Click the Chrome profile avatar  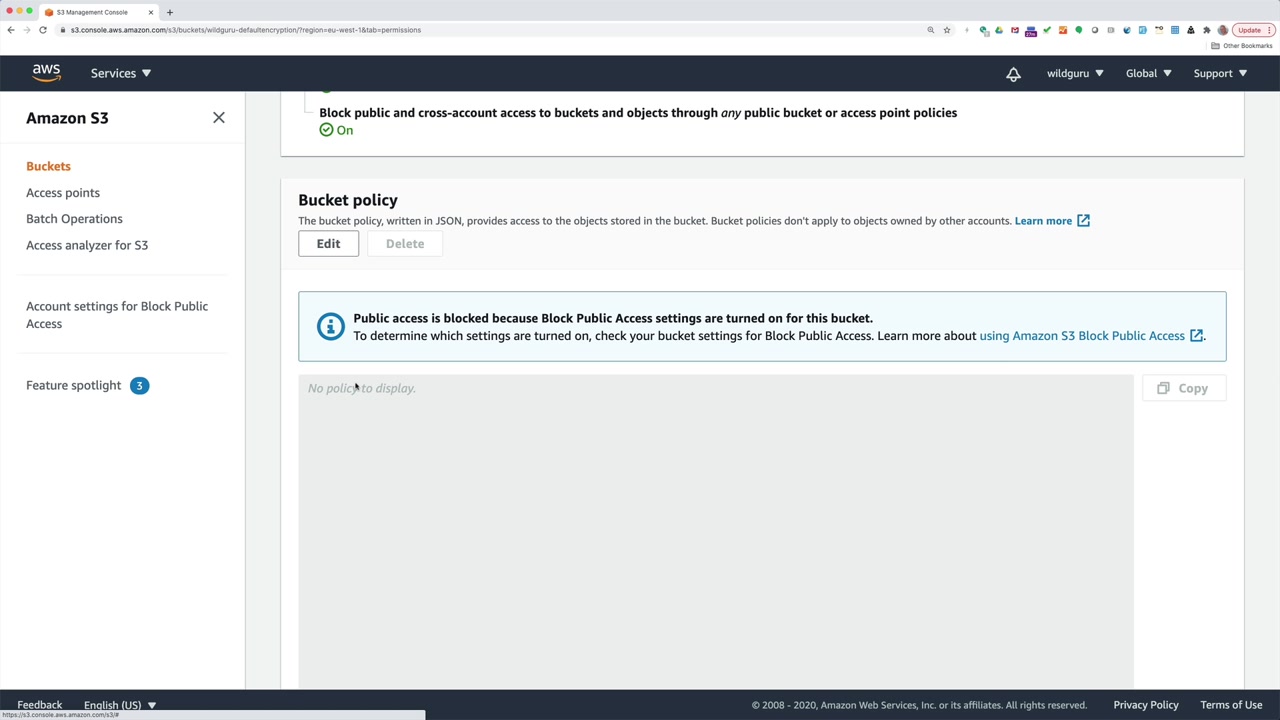pos(1223,30)
